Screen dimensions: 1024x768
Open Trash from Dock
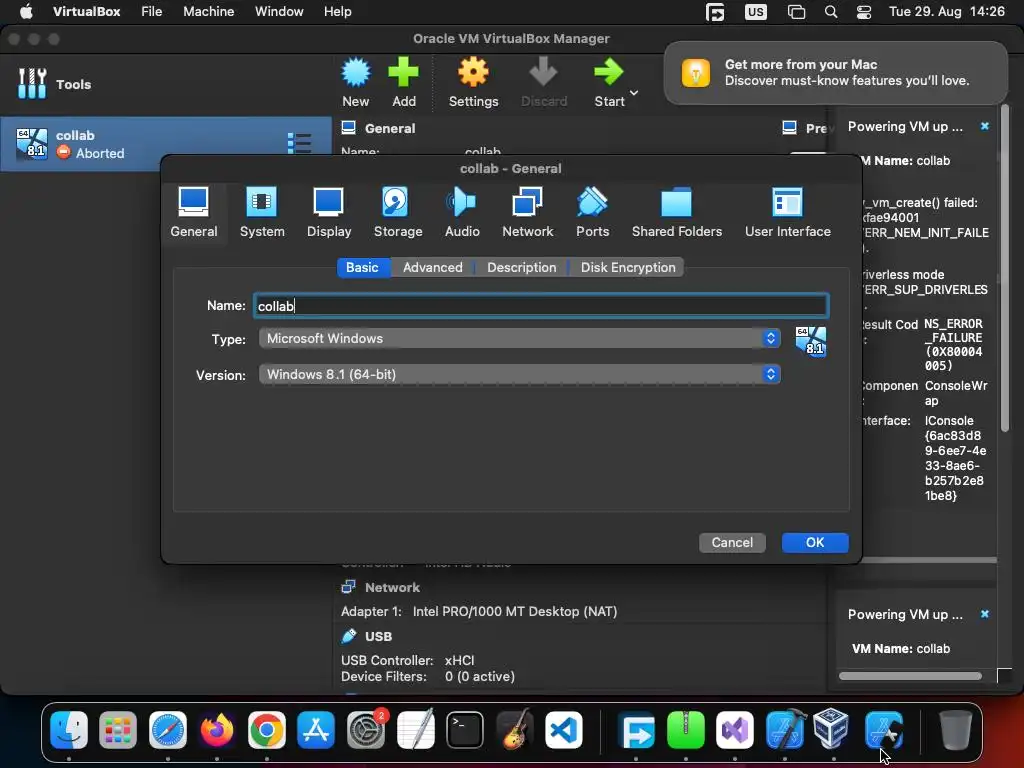click(955, 729)
